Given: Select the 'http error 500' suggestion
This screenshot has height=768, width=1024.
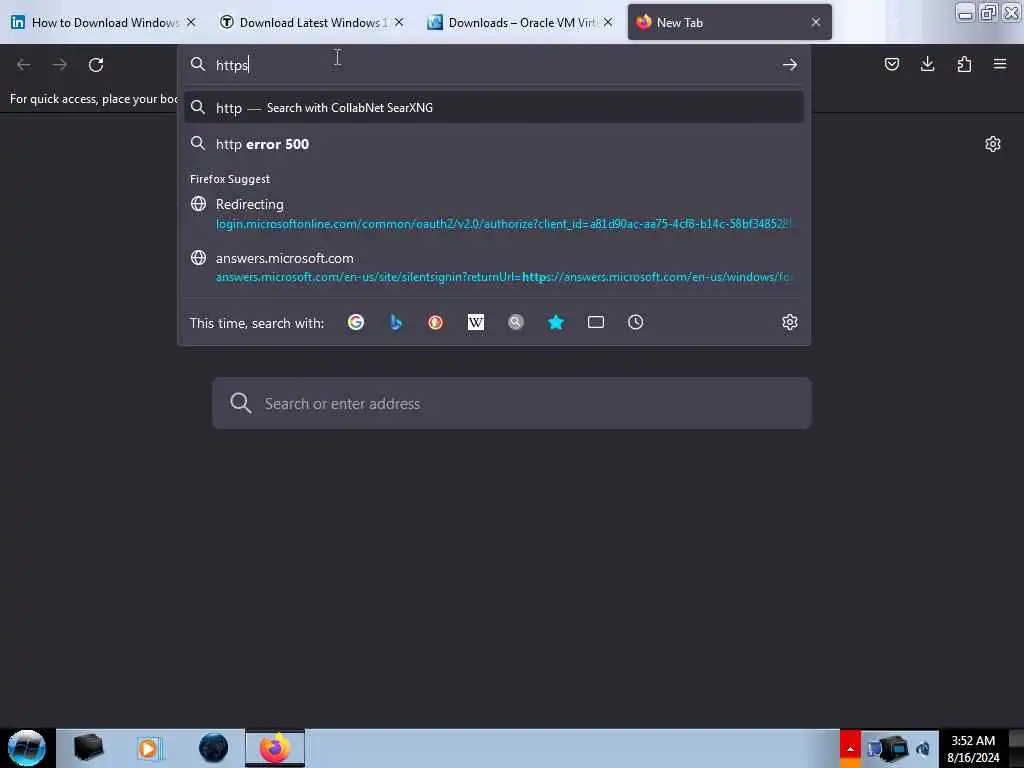Looking at the screenshot, I should coord(494,144).
